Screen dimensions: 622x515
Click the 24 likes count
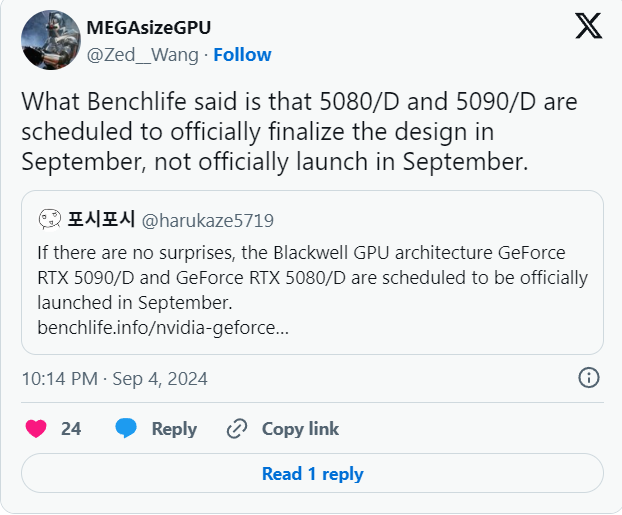pos(71,429)
